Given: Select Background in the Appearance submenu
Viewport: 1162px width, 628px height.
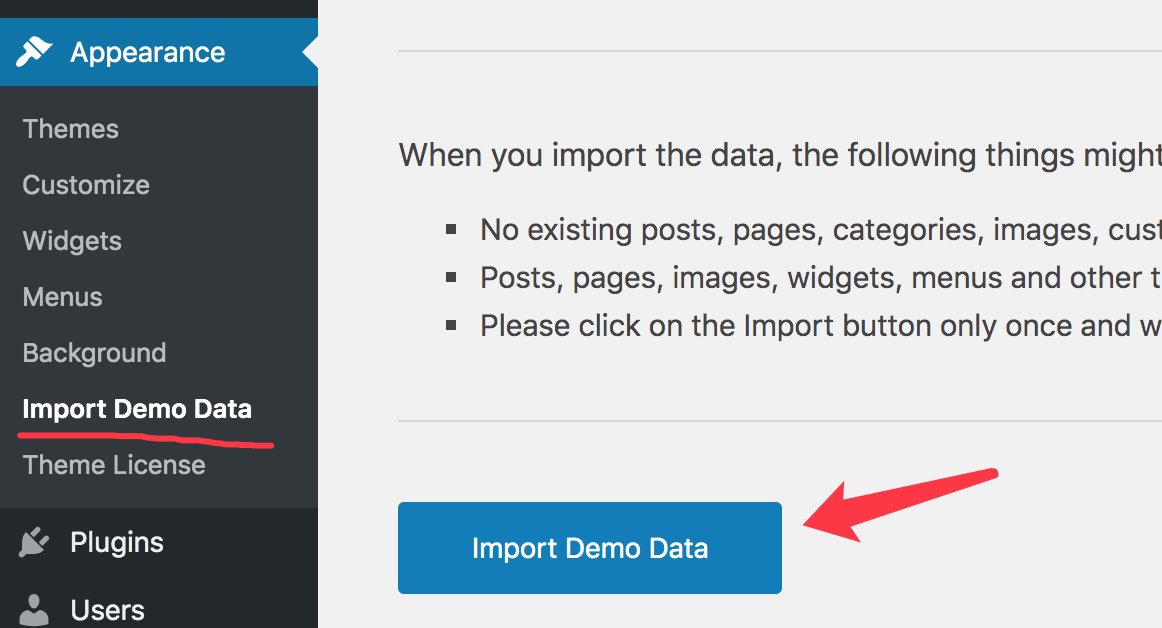Looking at the screenshot, I should click(94, 353).
